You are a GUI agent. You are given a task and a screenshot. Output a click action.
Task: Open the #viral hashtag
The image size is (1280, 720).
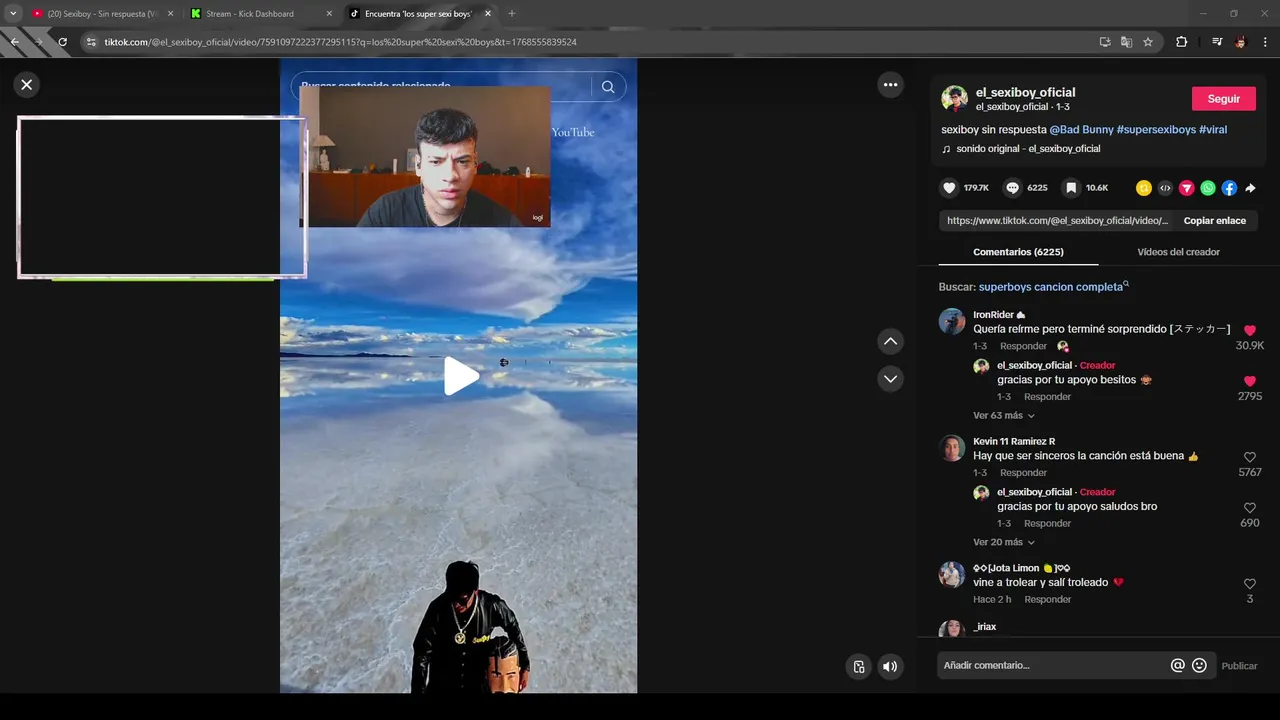(x=1213, y=130)
